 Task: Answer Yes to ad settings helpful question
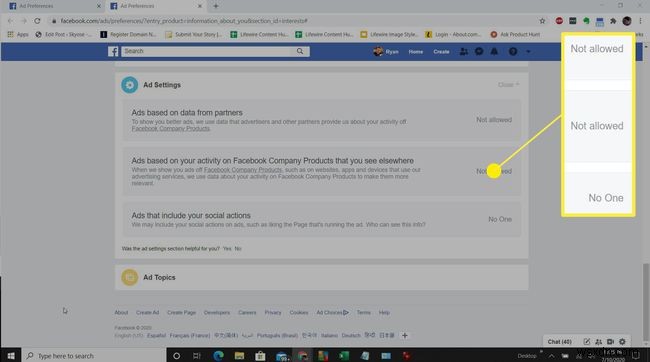tap(227, 249)
